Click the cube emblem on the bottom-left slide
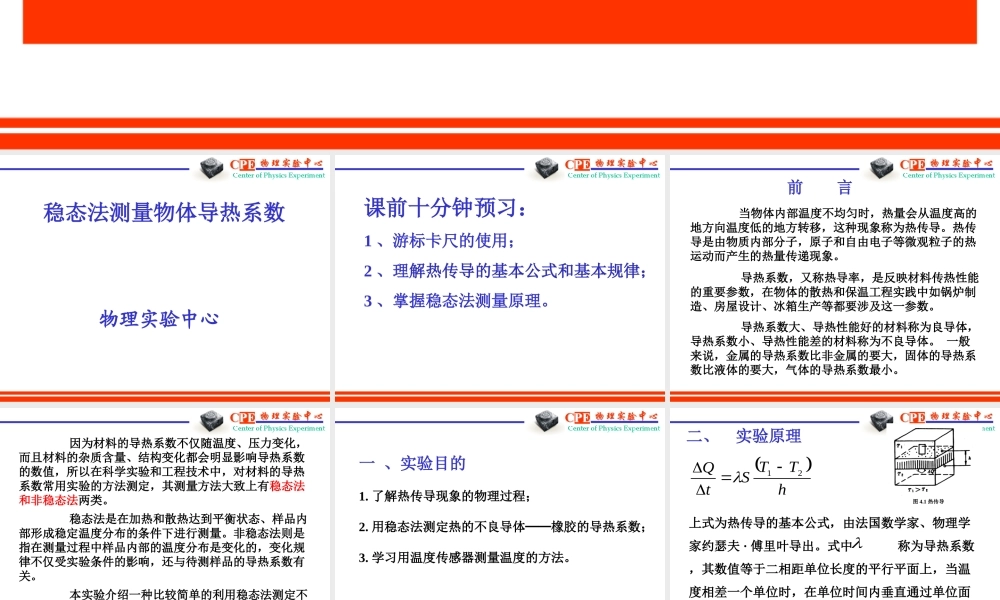Viewport: 1000px width, 600px height. point(211,421)
